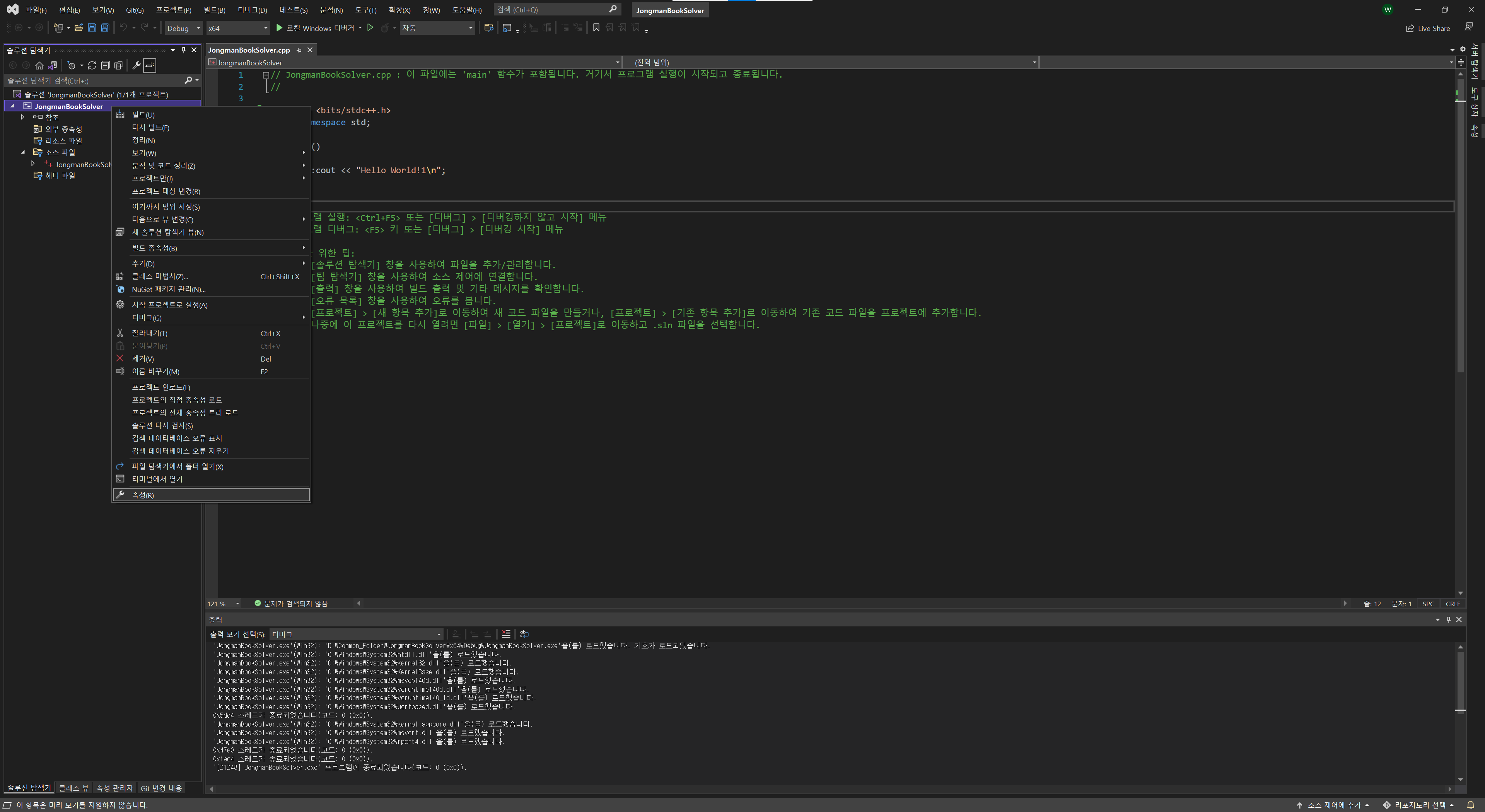Screen dimensions: 1485x812
Task: Open the output source dropdown showing 디버그
Action: (x=356, y=634)
